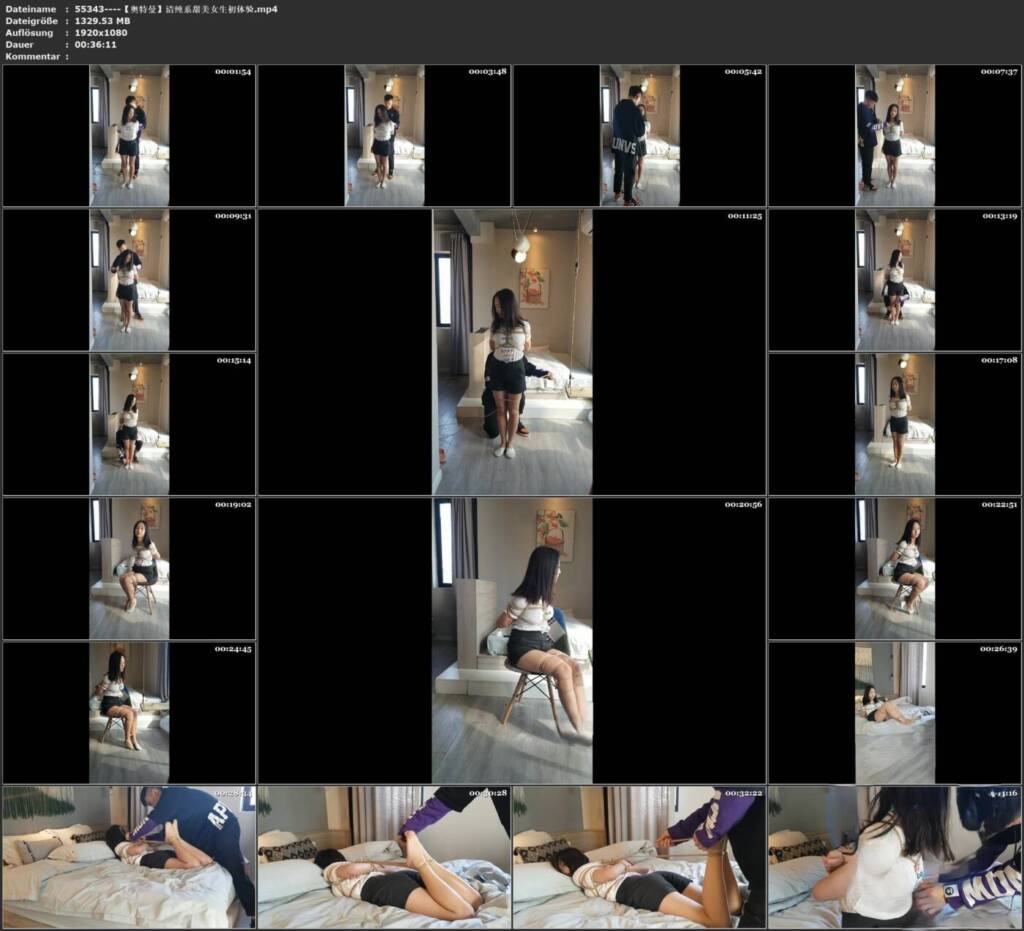Select the frame at 00:03:48
This screenshot has width=1024, height=931.
point(384,135)
